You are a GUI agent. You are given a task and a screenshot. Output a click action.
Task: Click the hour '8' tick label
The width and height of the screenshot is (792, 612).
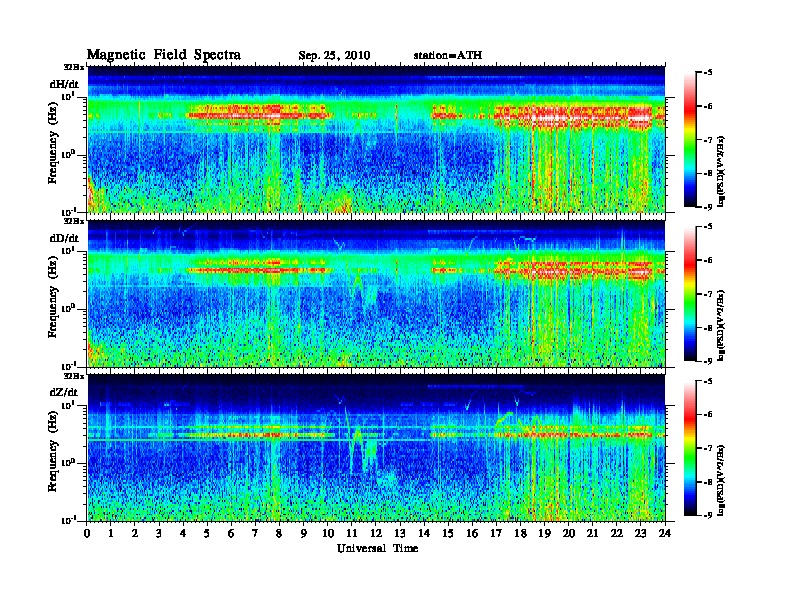(279, 533)
